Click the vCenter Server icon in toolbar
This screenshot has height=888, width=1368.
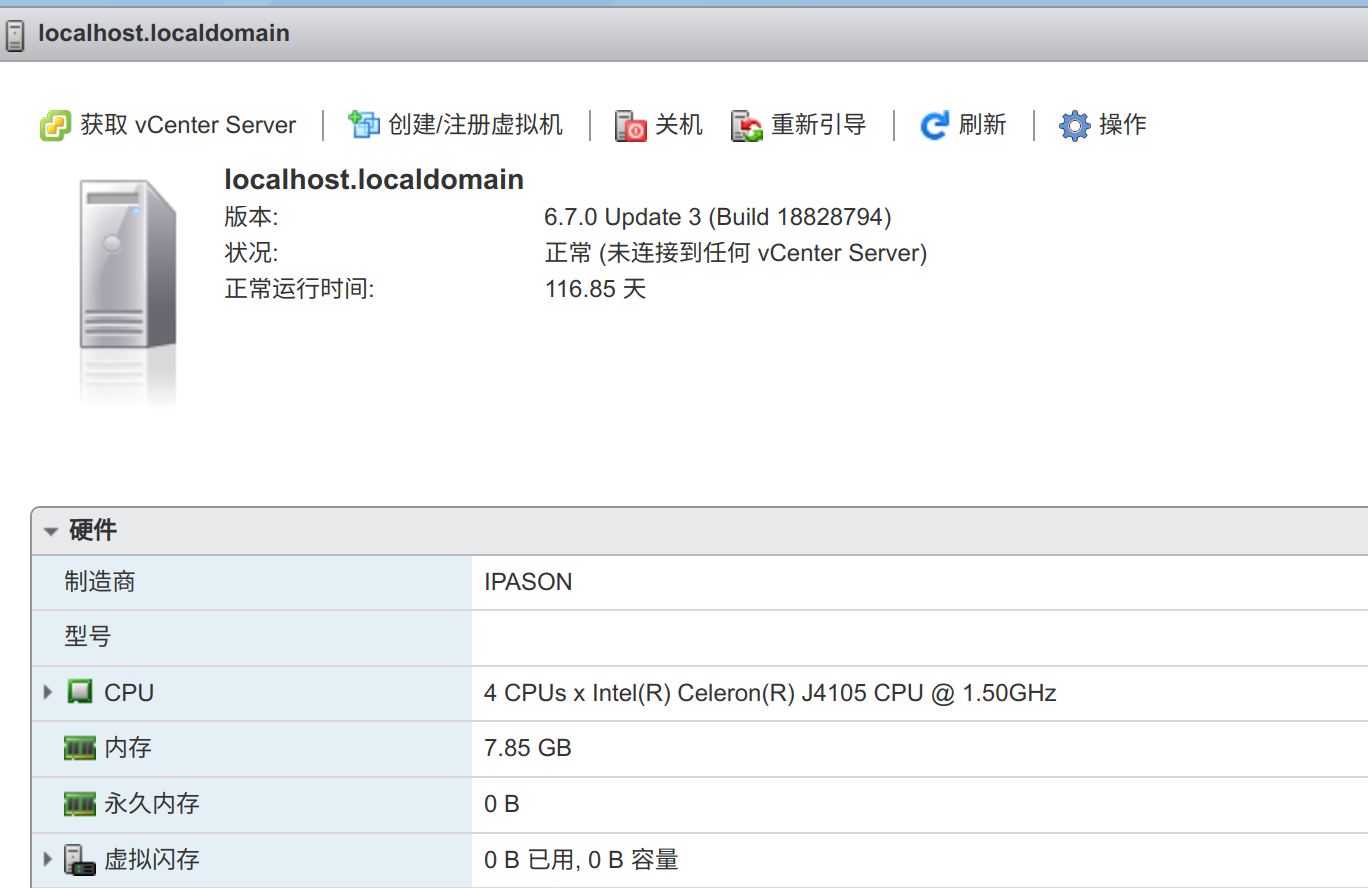(x=55, y=126)
